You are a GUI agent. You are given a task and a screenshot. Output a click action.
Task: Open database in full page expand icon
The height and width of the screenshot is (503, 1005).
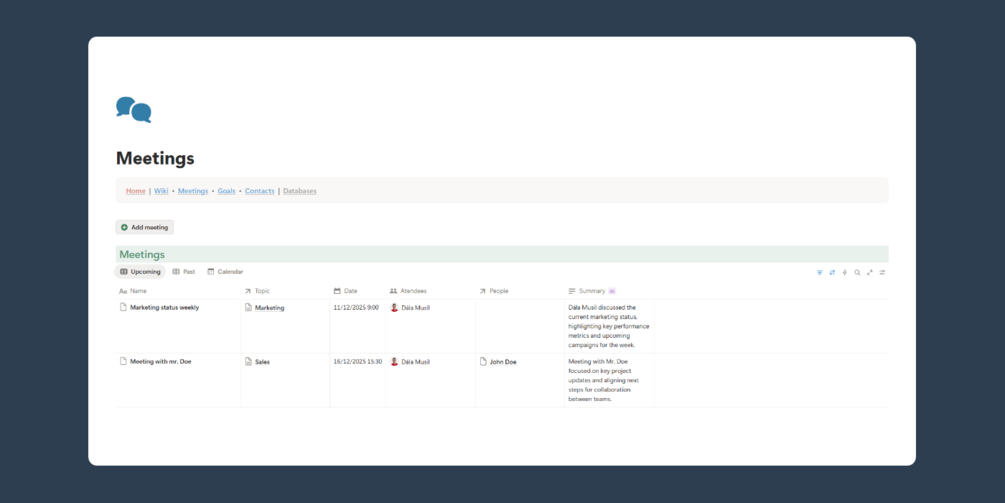pos(870,272)
